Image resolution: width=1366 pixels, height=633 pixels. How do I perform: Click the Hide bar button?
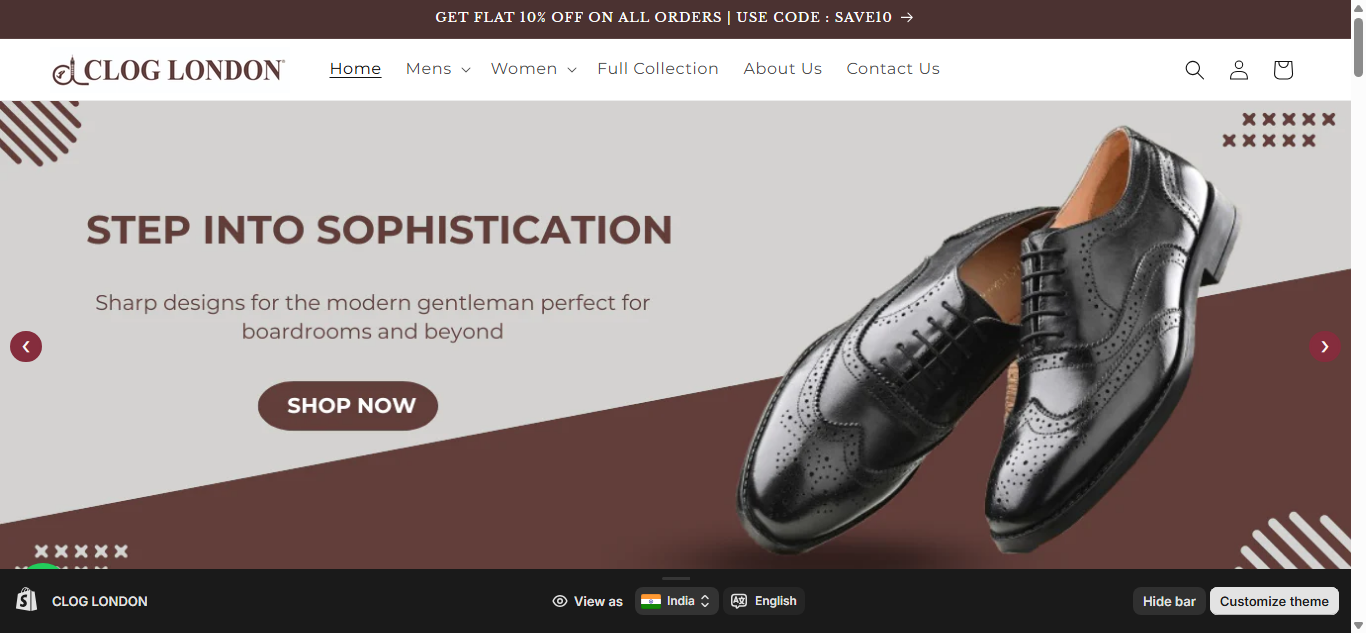pos(1169,601)
